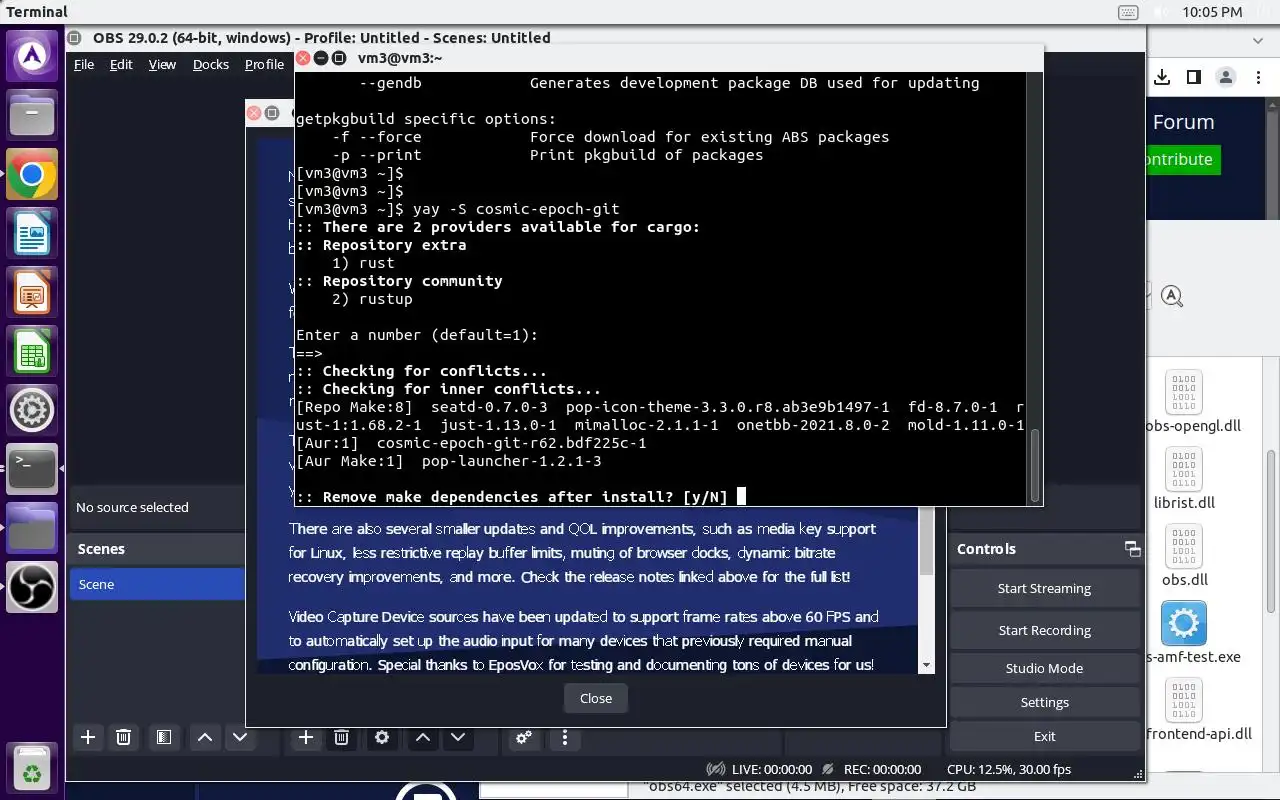Toggle Chrome side panel icon
The image size is (1280, 800).
1194,77
